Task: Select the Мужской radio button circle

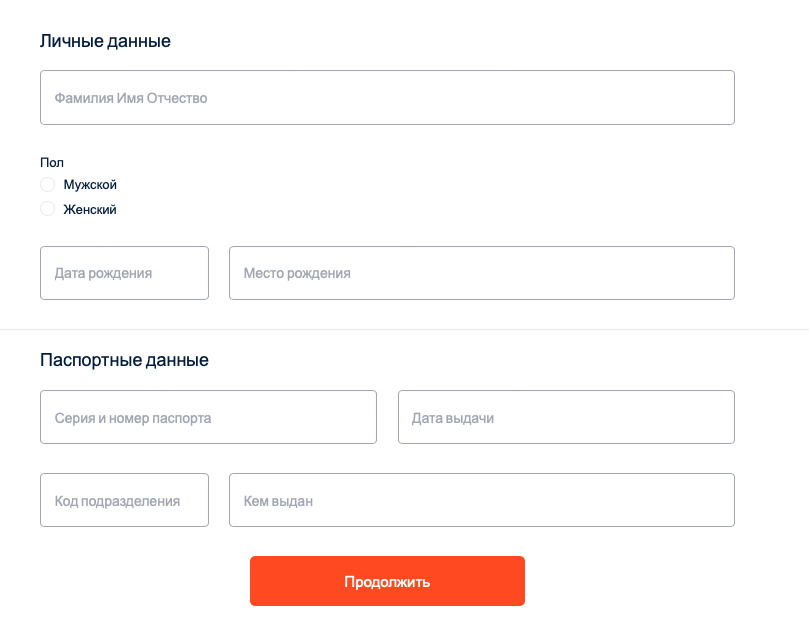Action: [47, 184]
